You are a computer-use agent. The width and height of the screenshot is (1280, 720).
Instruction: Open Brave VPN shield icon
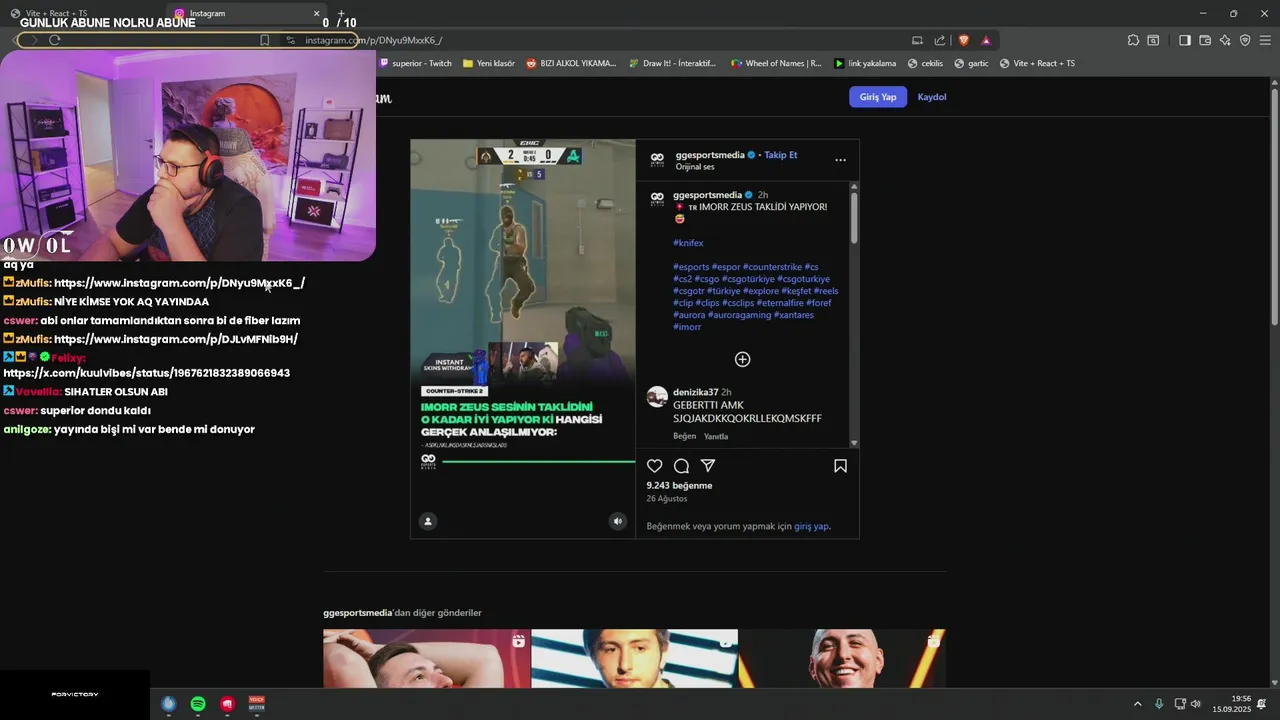[1245, 40]
